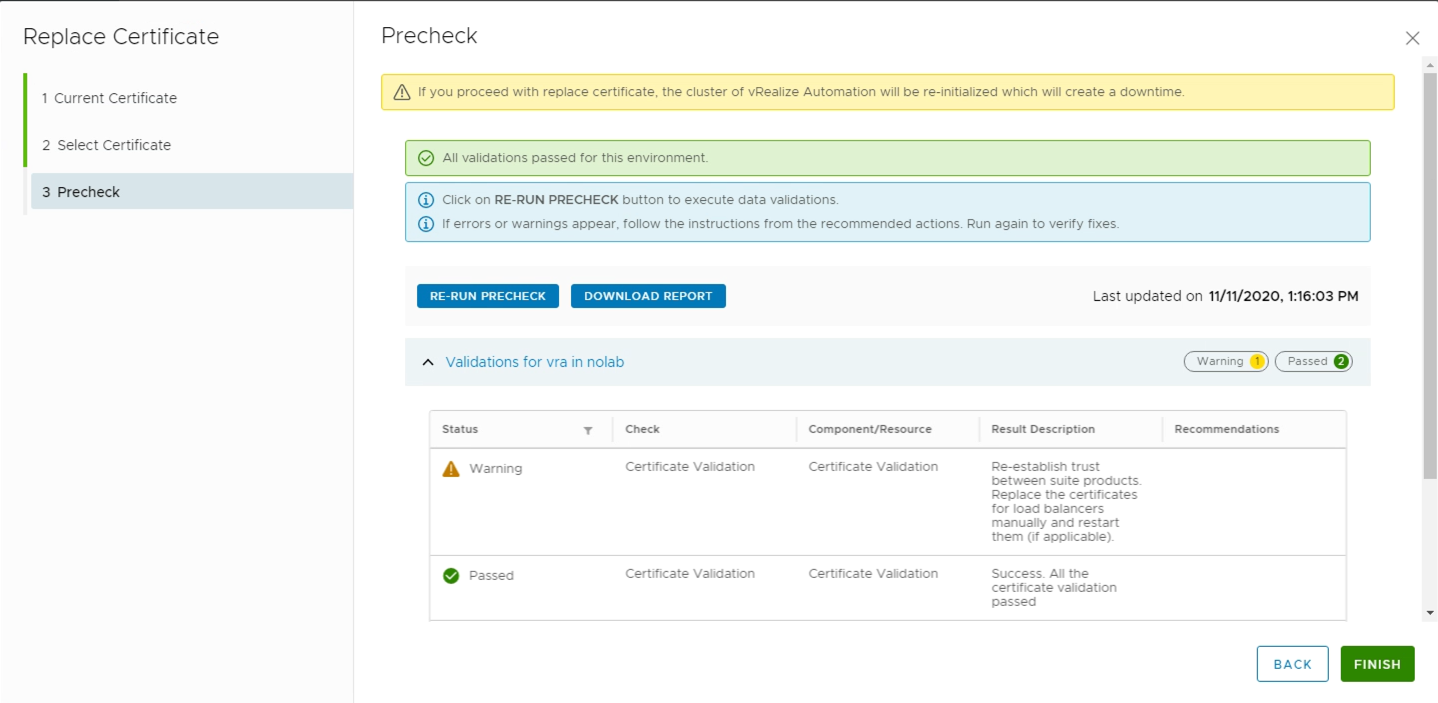Click the Component/Resource column header
The image size is (1438, 703).
870,429
